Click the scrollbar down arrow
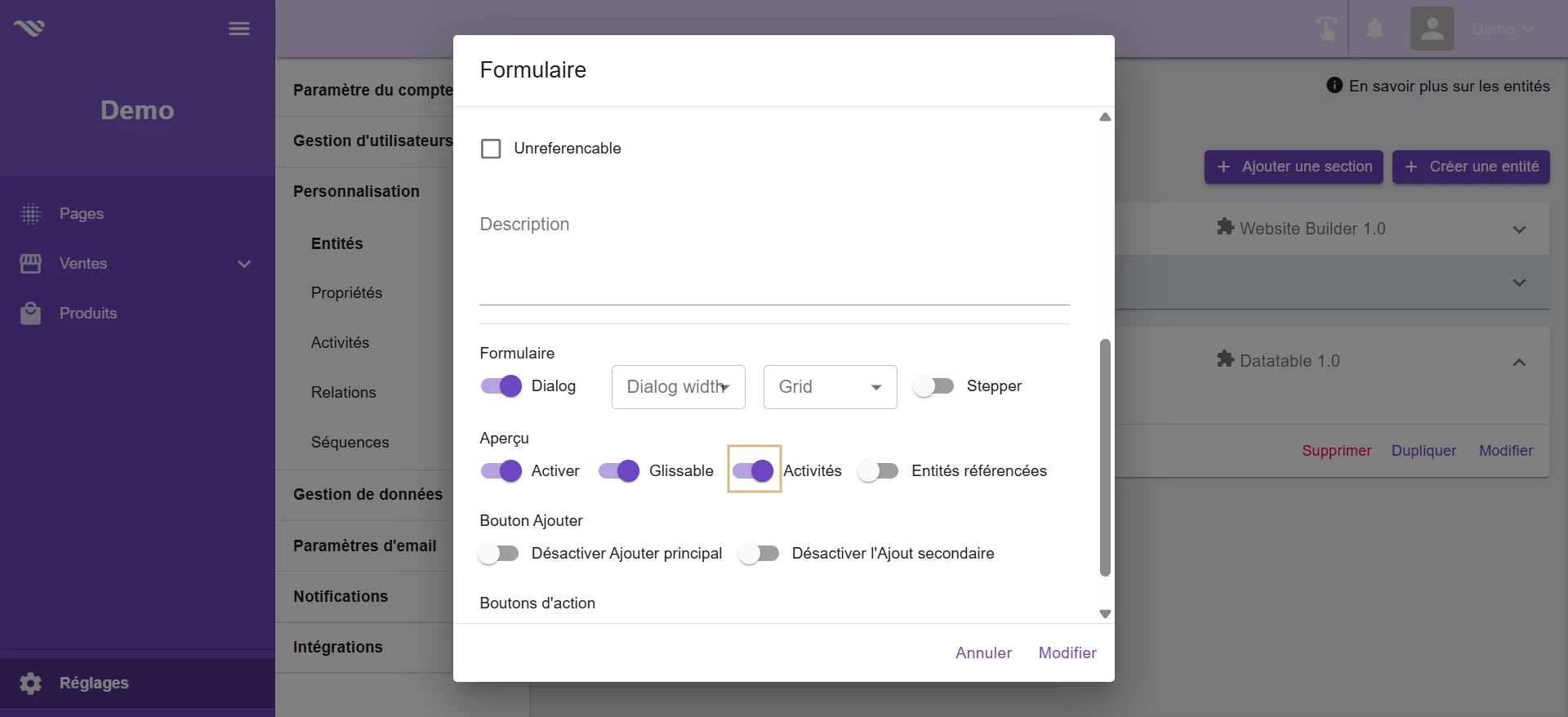Screen dimensions: 1568x717 coord(1105,614)
